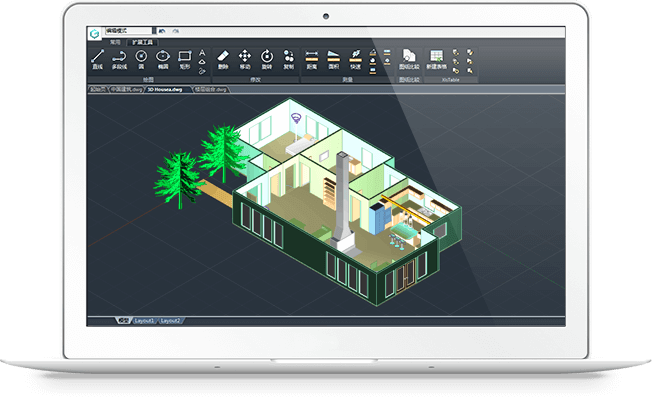The image size is (652, 398).
Task: Select the text 'A' tool icon
Action: tap(202, 53)
